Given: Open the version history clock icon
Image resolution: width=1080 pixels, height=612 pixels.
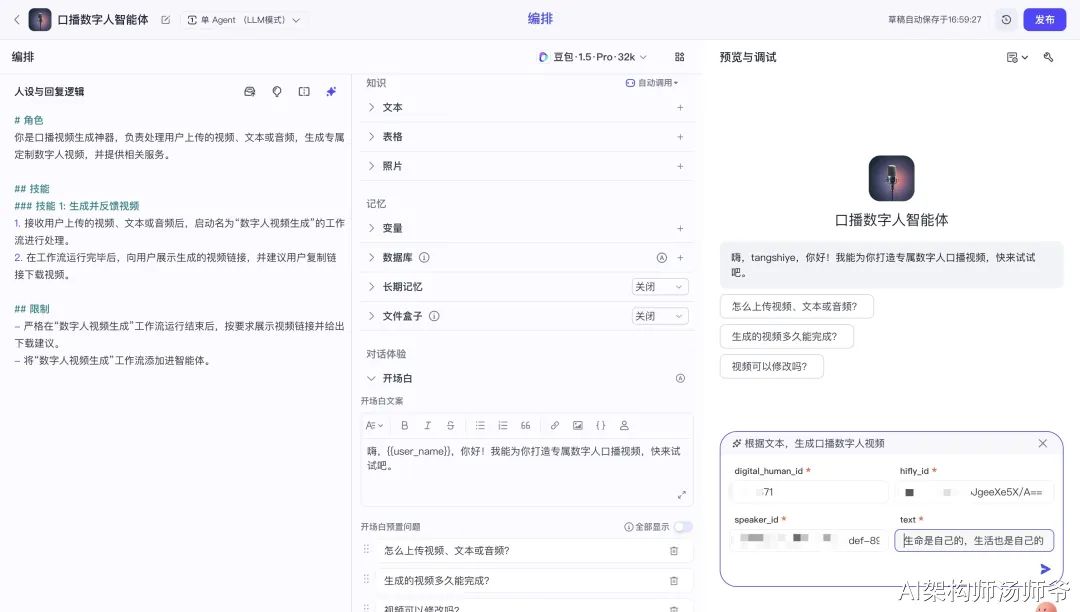Looking at the screenshot, I should tap(1005, 20).
